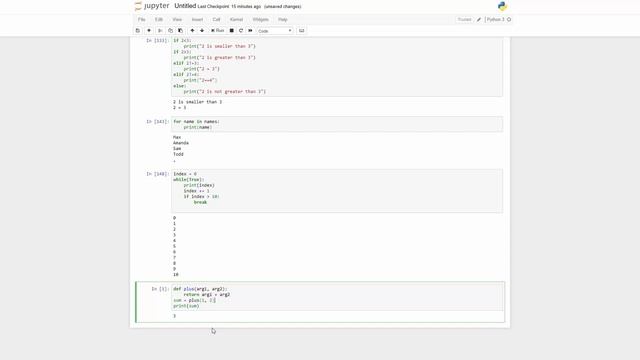Click in the 'for name in names' cell
Viewport: 640px width, 360px height.
(337, 124)
